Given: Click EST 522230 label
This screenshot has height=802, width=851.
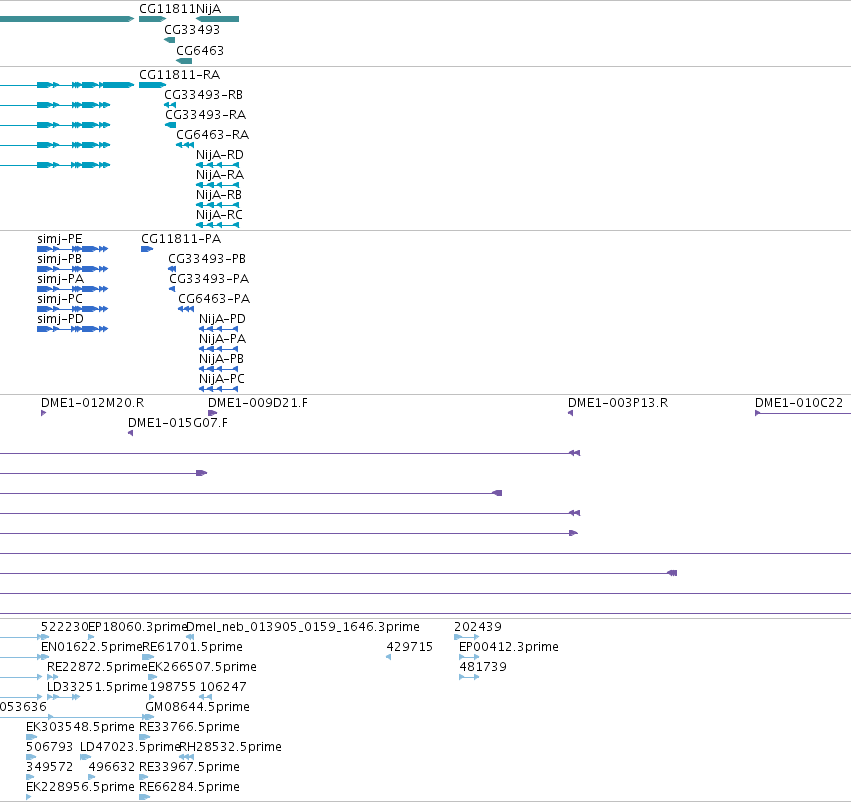Looking at the screenshot, I should 65,627.
